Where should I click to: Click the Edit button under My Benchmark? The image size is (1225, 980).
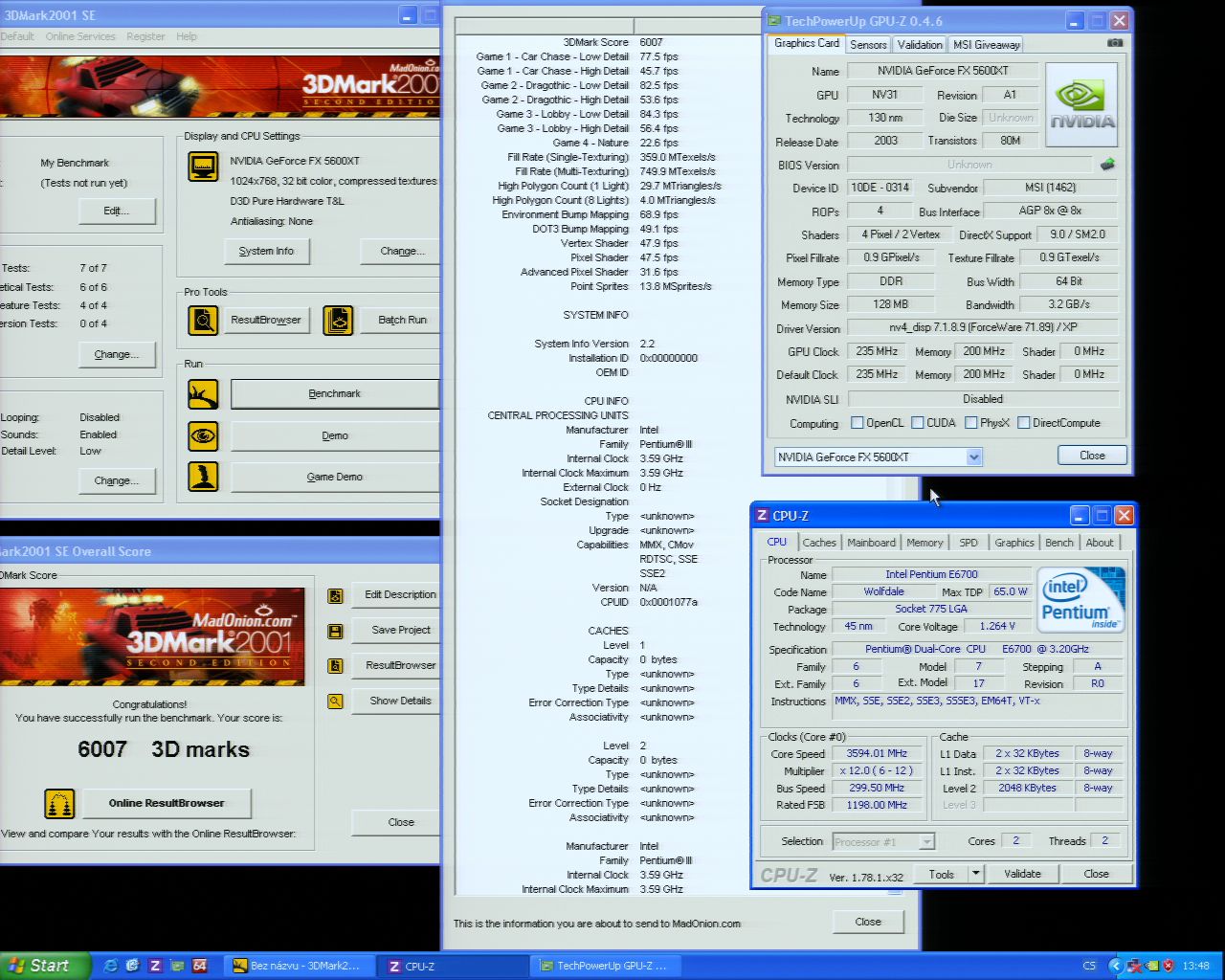click(117, 211)
